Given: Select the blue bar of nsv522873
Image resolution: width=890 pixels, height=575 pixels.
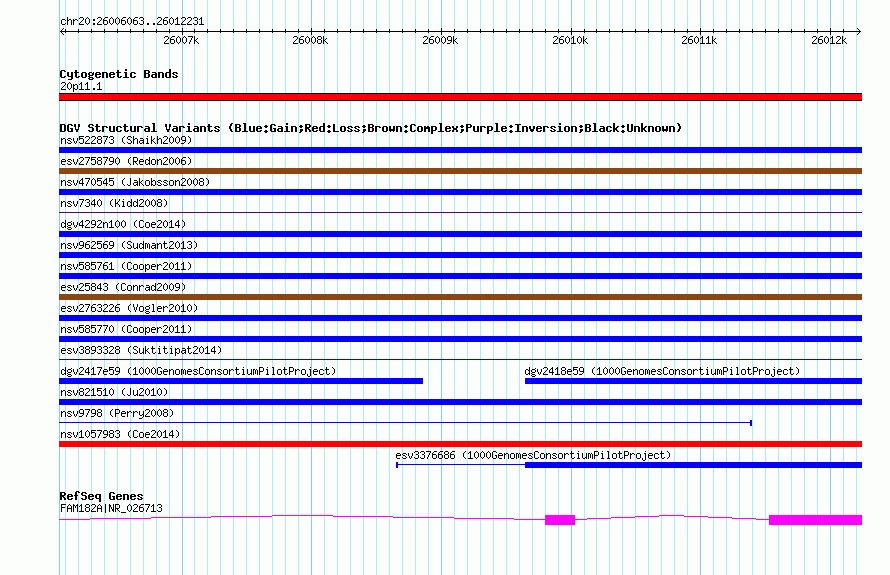Looking at the screenshot, I should [460, 150].
